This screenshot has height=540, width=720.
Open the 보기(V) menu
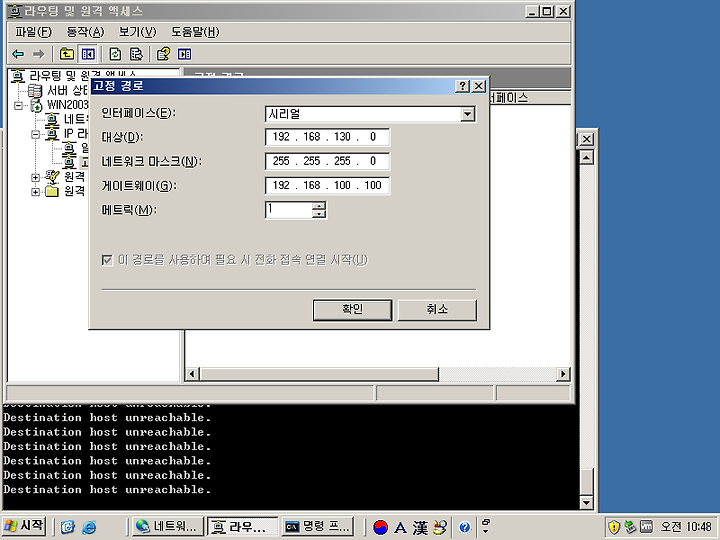[137, 32]
